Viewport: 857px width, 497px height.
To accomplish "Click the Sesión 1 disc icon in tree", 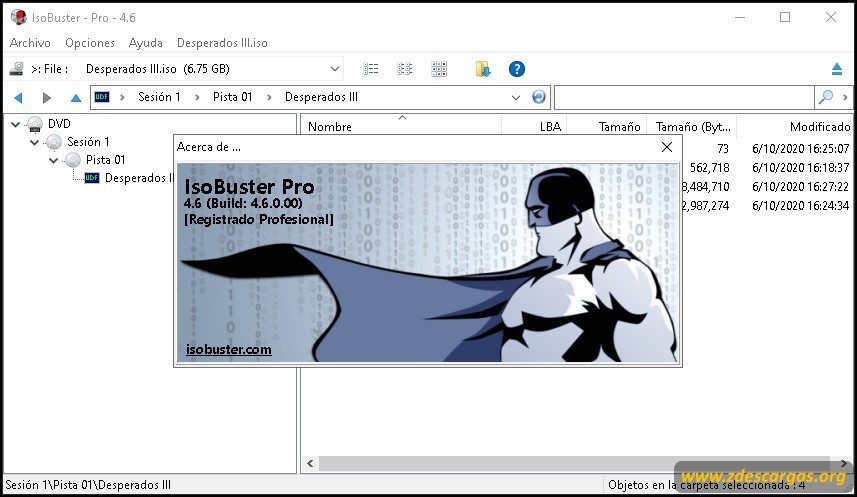I will (x=54, y=143).
